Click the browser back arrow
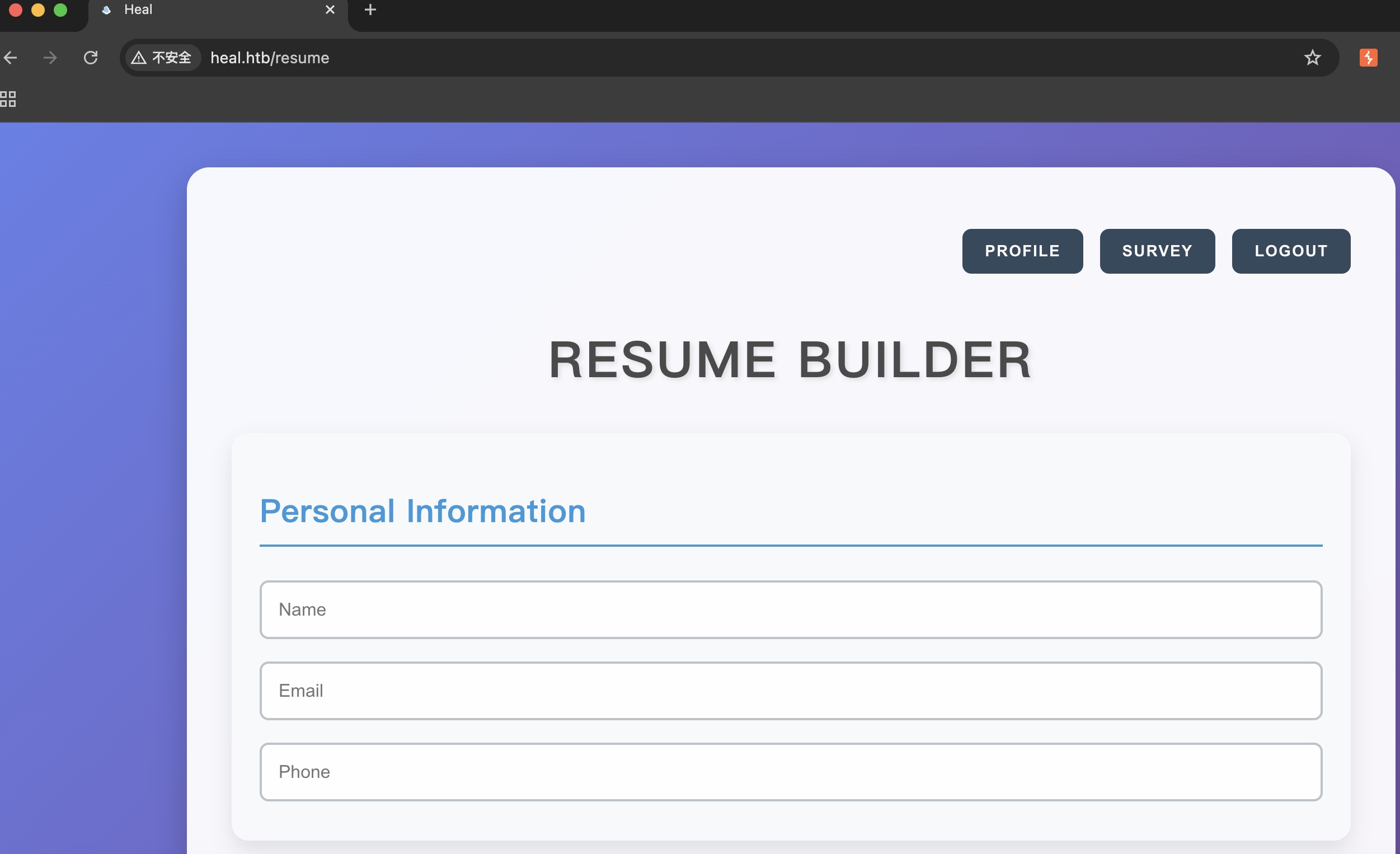Screen dimensions: 1400x854 pos(10,58)
